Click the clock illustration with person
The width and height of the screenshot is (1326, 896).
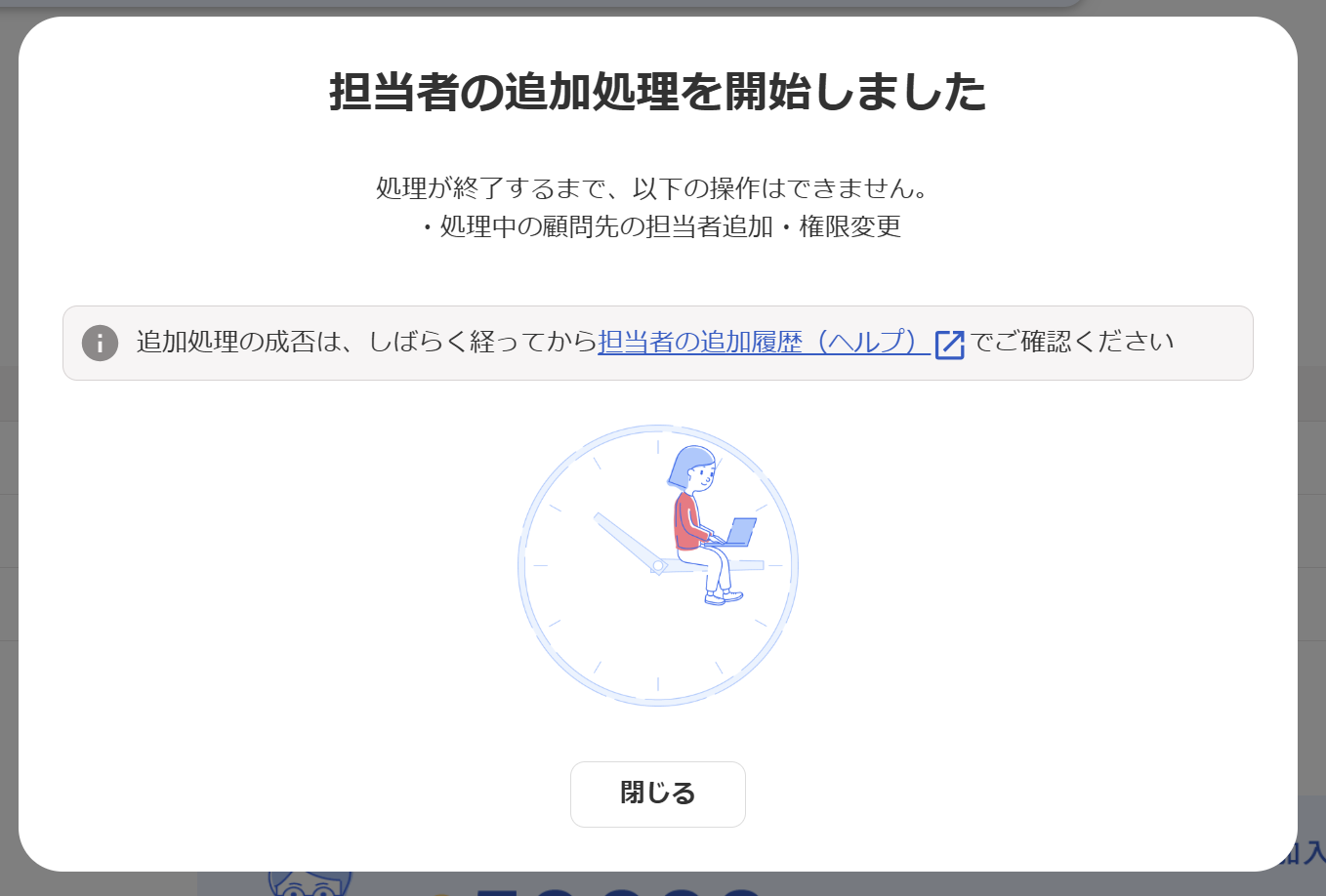(x=658, y=565)
